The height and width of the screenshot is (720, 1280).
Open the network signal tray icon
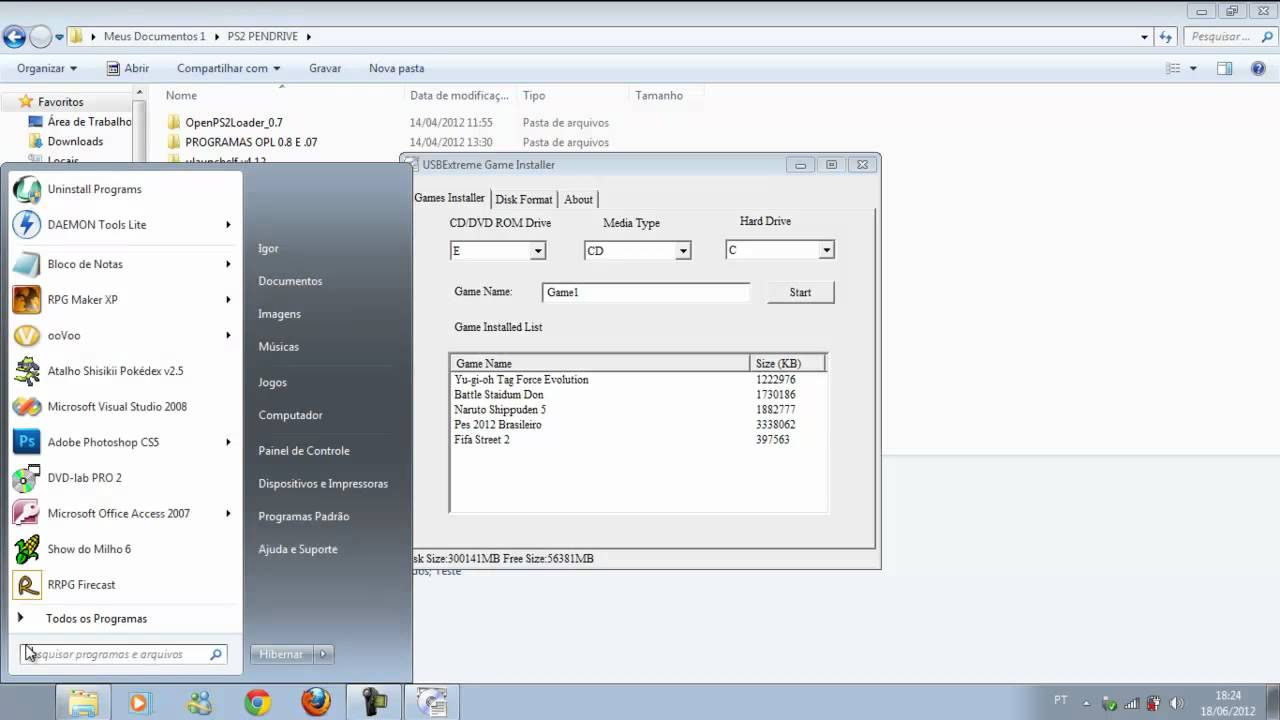coord(1132,703)
